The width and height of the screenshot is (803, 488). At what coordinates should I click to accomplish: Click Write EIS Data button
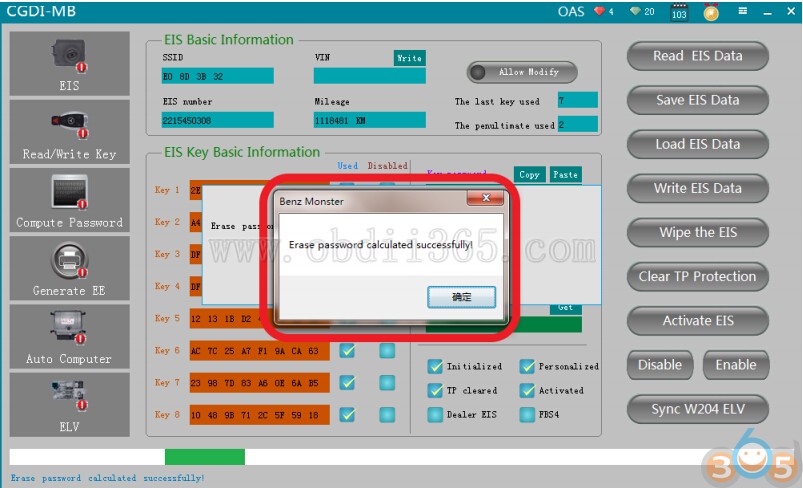(698, 188)
